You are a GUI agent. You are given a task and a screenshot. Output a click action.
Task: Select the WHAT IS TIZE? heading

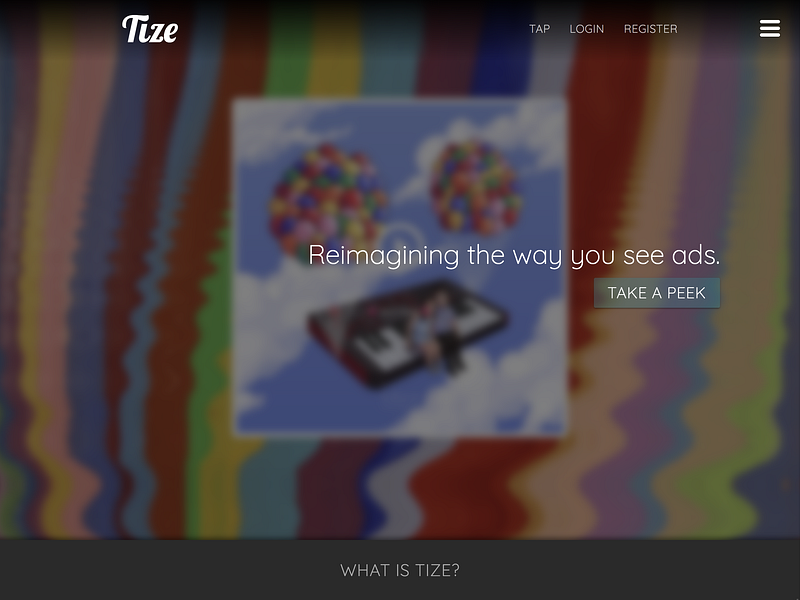pos(400,570)
